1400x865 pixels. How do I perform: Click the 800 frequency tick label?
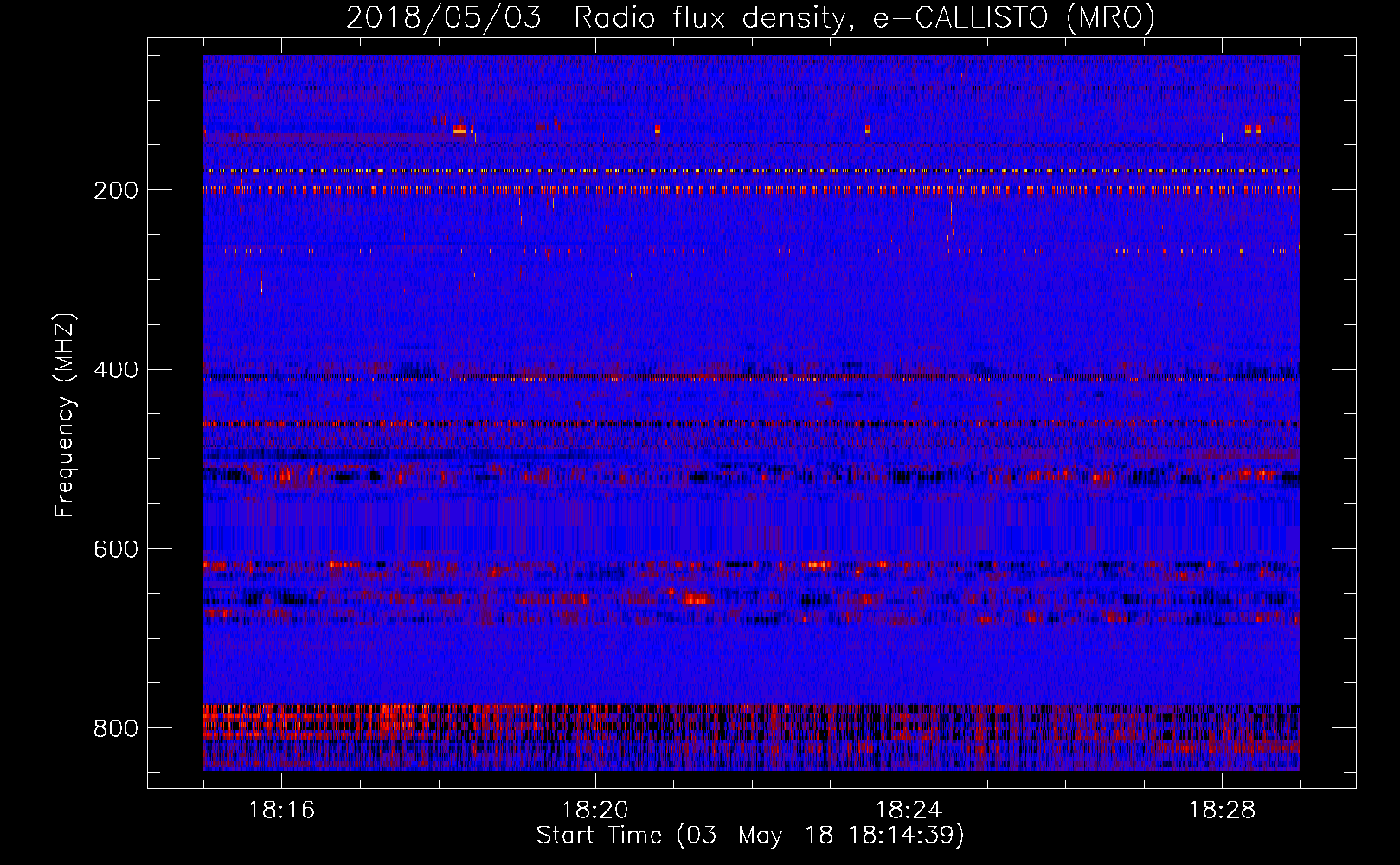116,728
